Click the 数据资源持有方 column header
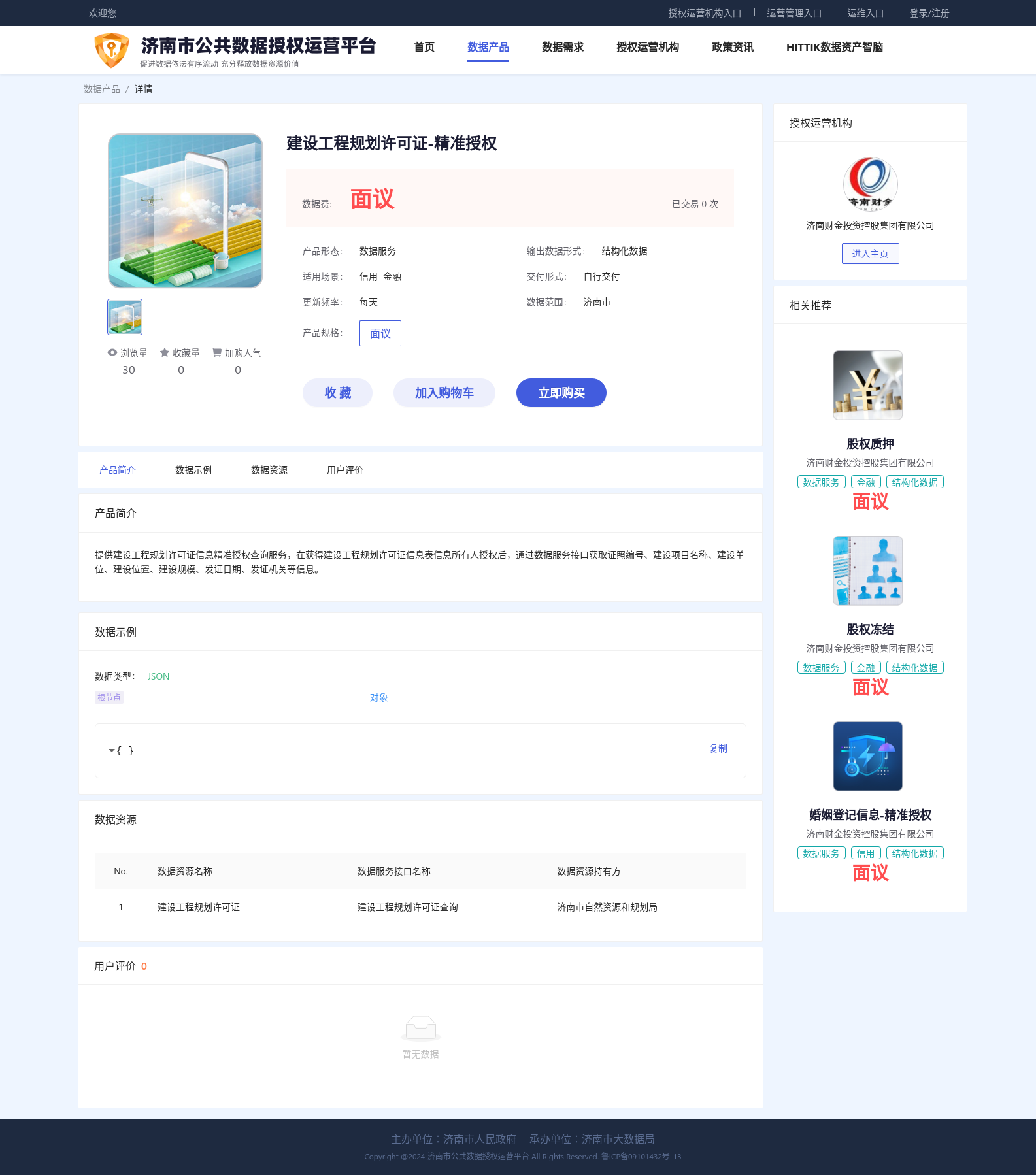The image size is (1036, 1175). 589,871
